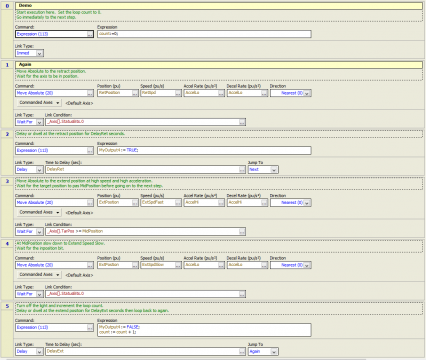Click step number 5 in left margin
This screenshot has width=426, height=360.
(7, 306)
